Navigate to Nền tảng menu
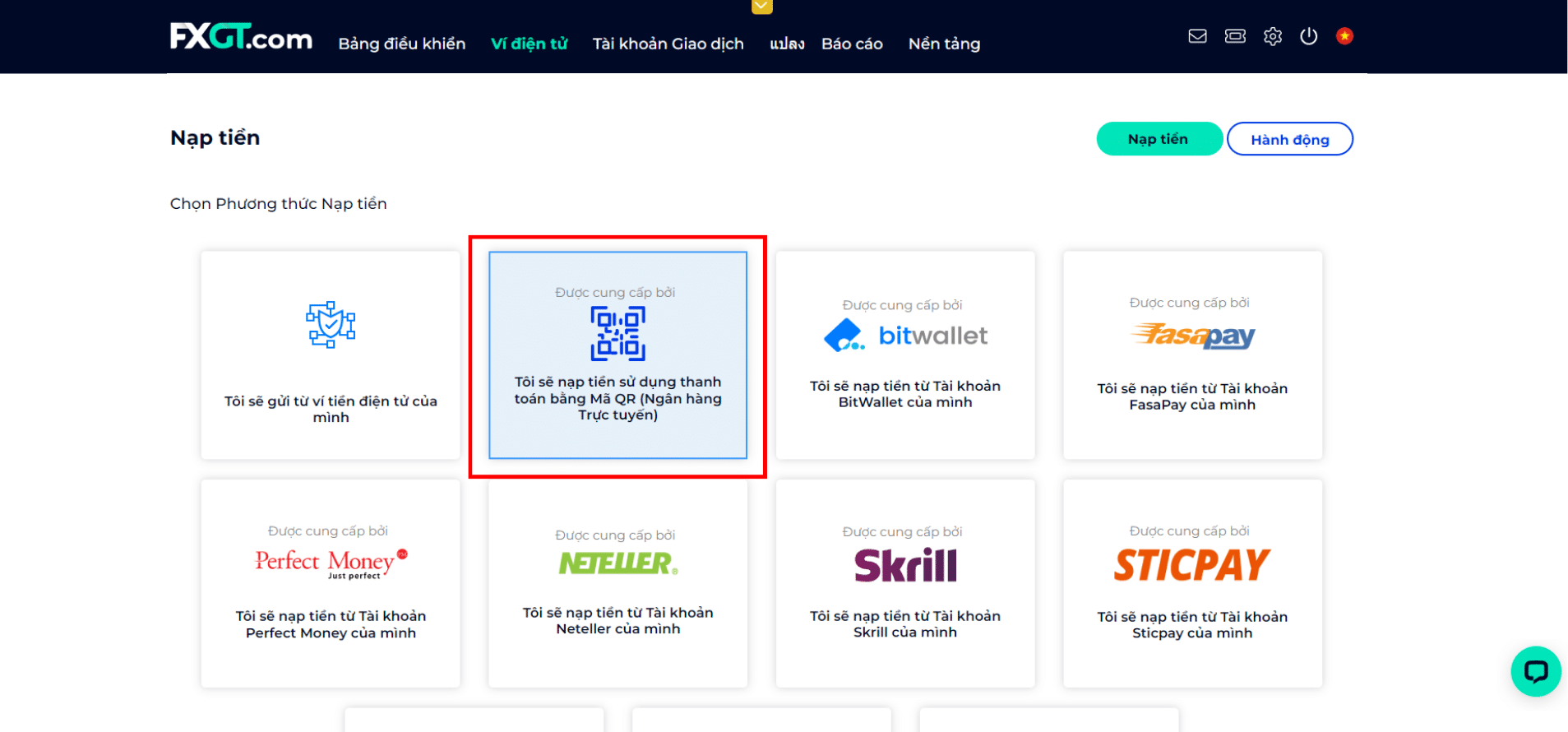This screenshot has width=1568, height=732. click(944, 44)
